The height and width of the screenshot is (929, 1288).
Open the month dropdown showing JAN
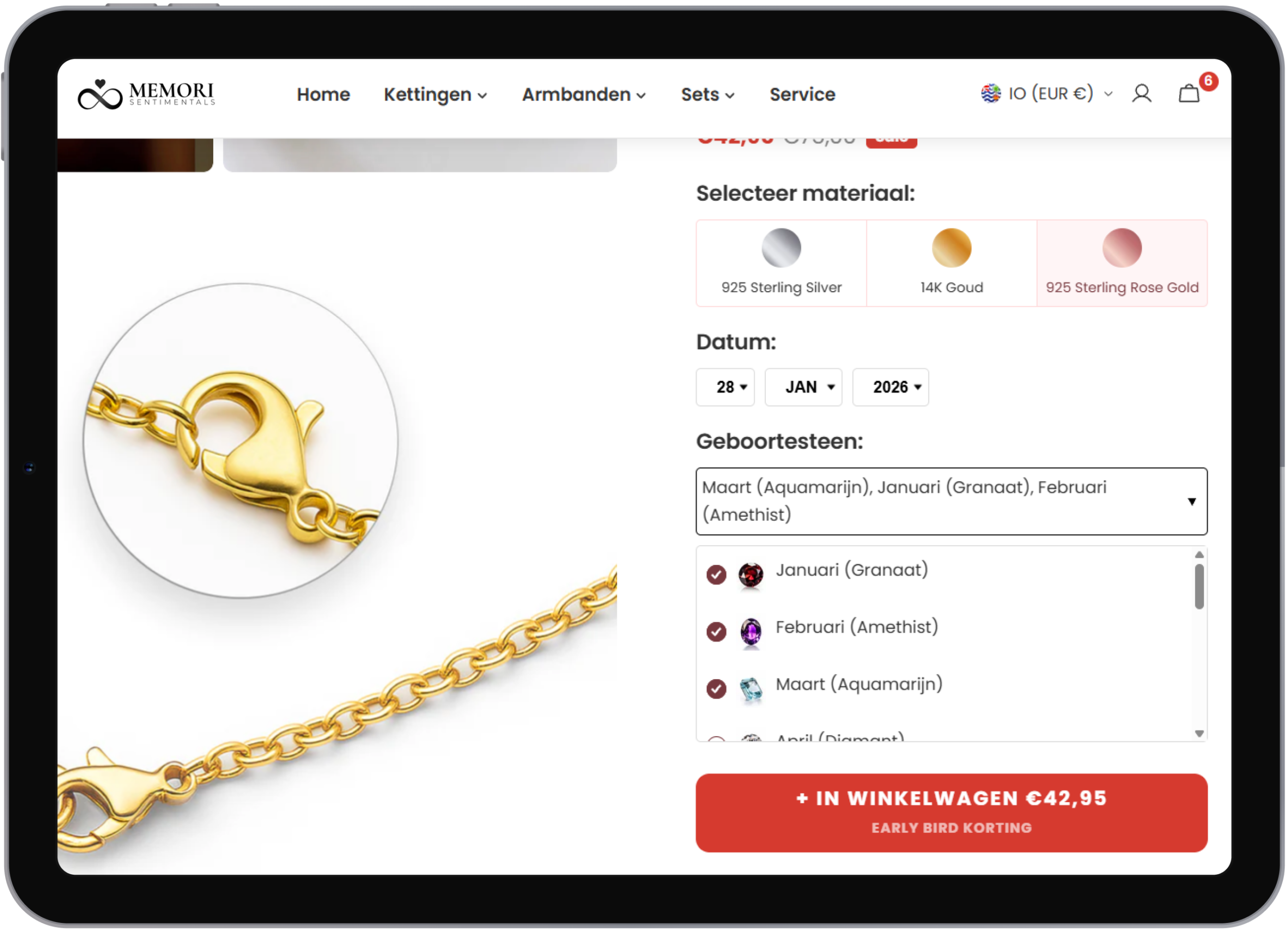coord(803,387)
